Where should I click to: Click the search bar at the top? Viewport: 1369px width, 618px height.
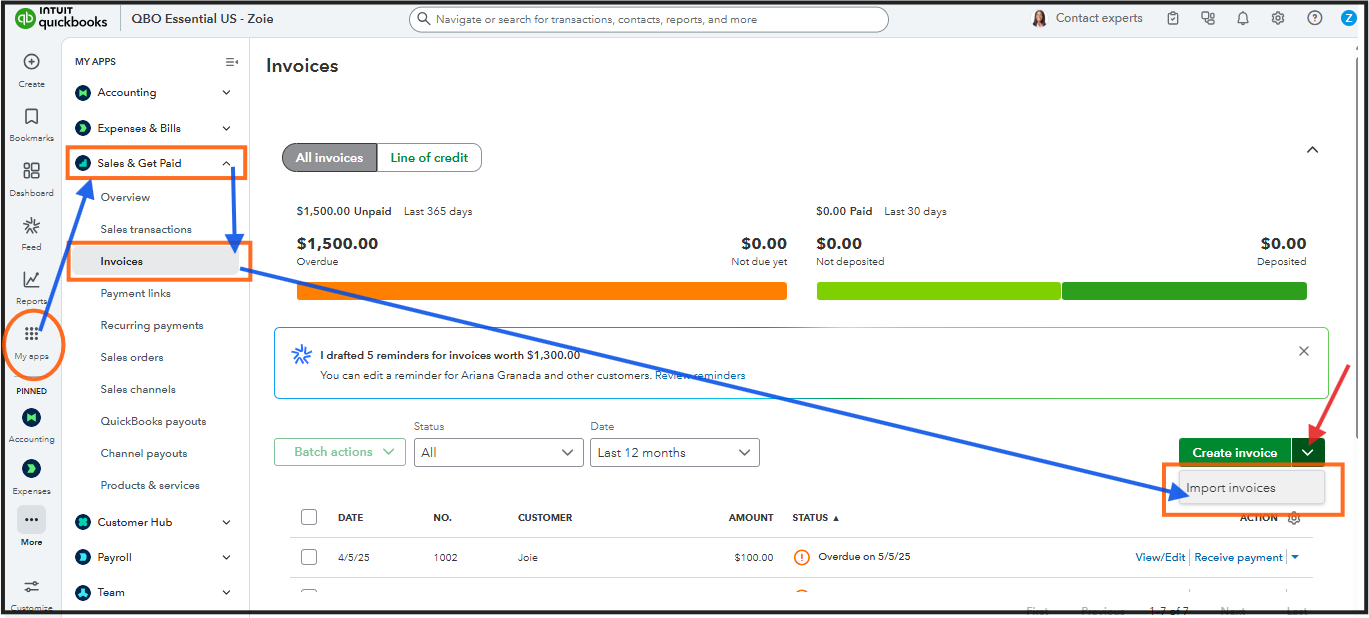[648, 19]
